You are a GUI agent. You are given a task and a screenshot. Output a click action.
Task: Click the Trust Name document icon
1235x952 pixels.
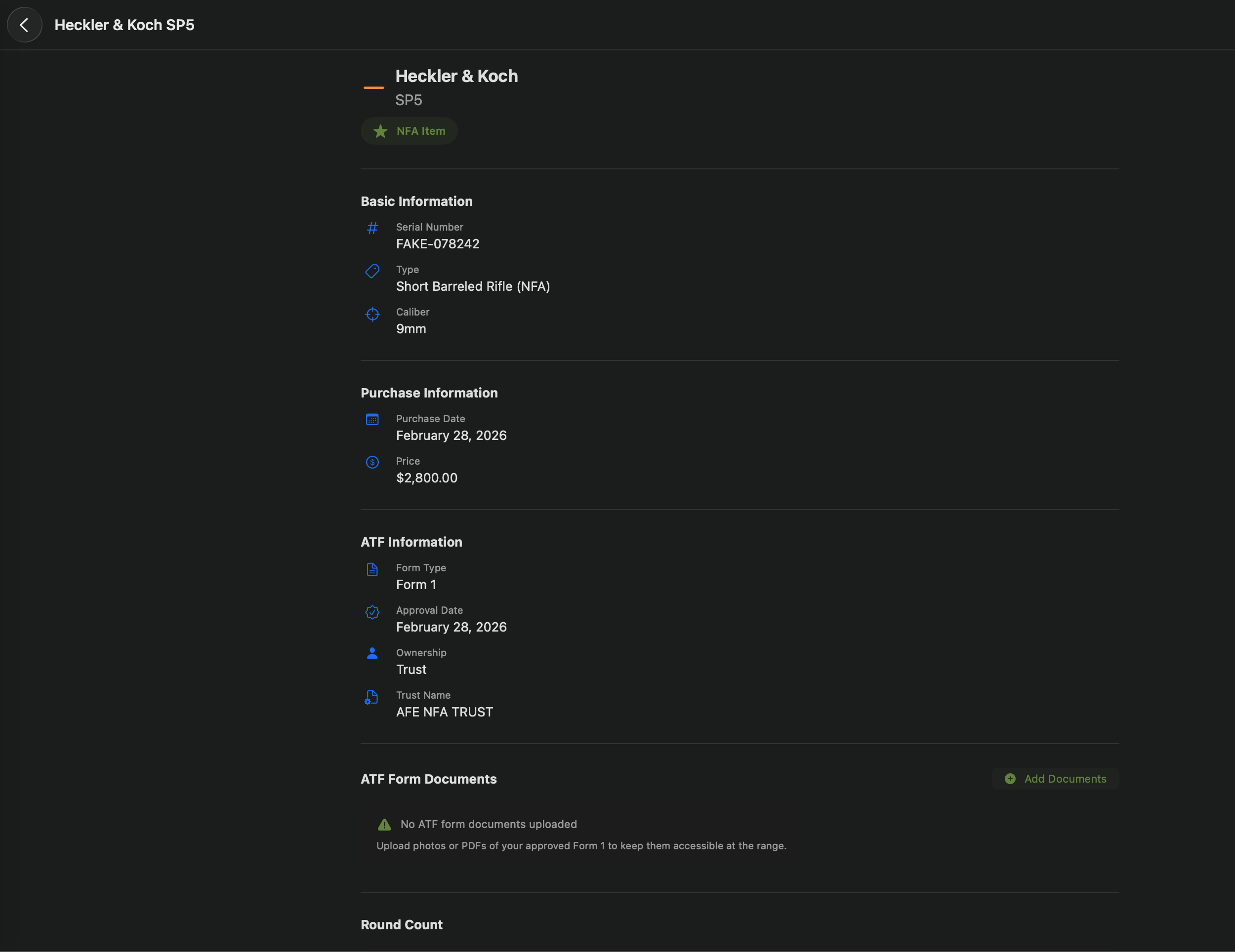pyautogui.click(x=372, y=697)
